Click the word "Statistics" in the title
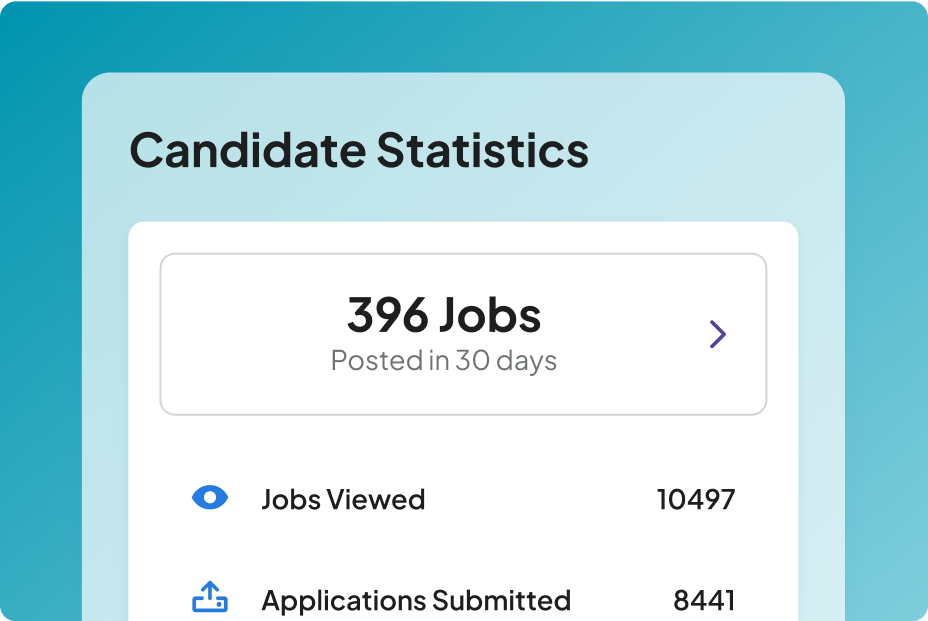The width and height of the screenshot is (928, 621). click(x=482, y=150)
